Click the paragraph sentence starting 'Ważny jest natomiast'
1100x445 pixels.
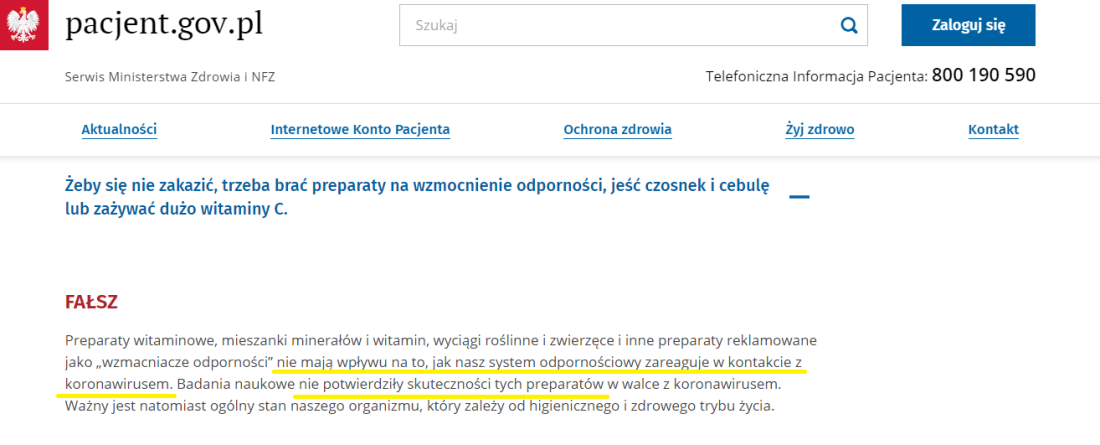pyautogui.click(x=420, y=406)
